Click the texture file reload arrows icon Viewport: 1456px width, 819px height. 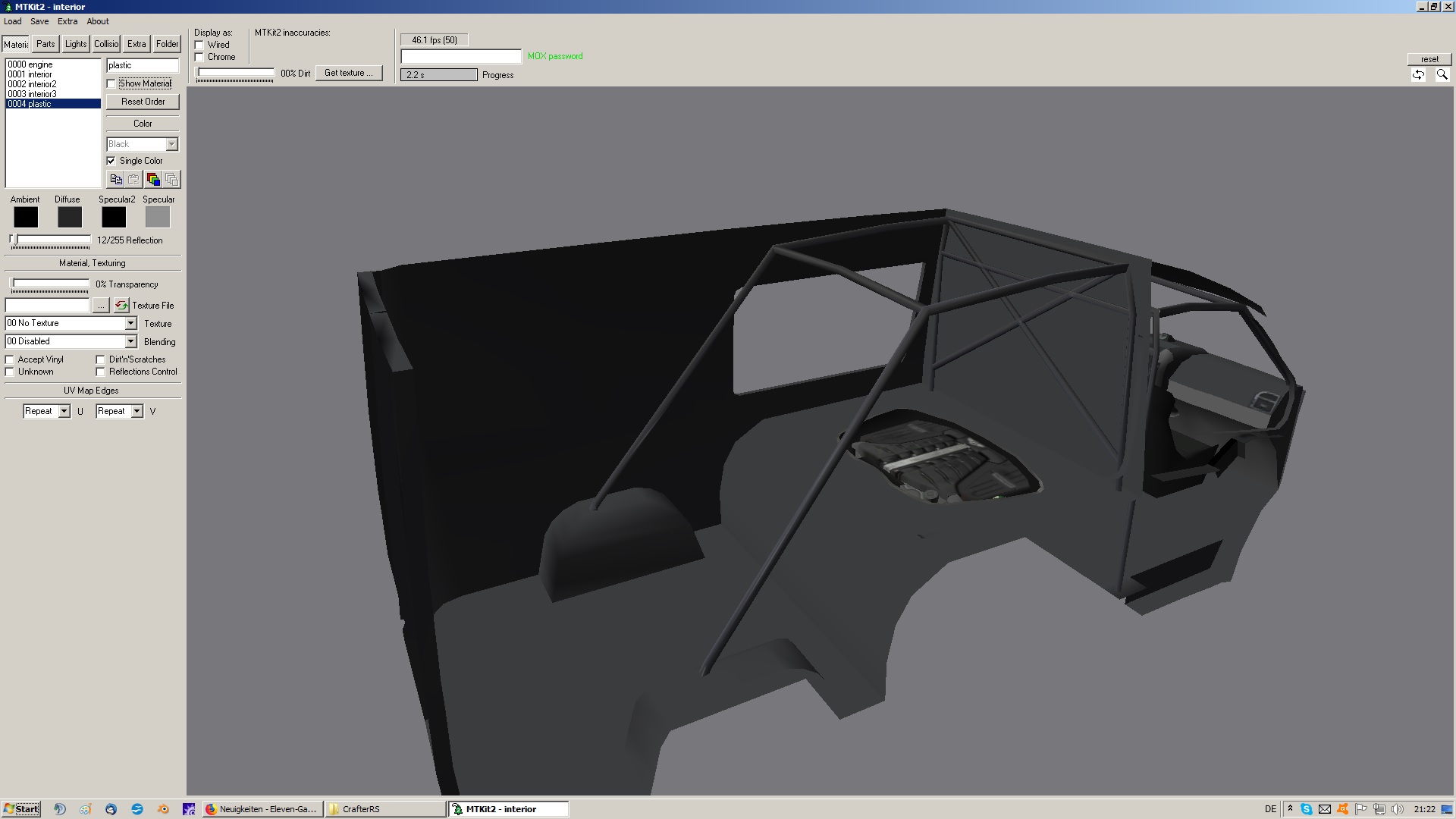click(121, 306)
